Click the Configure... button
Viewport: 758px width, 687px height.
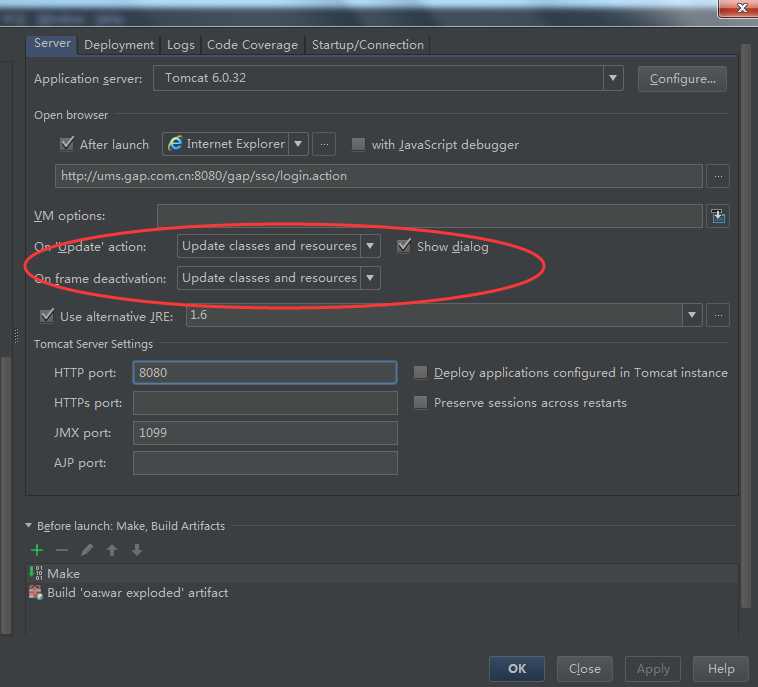point(682,79)
